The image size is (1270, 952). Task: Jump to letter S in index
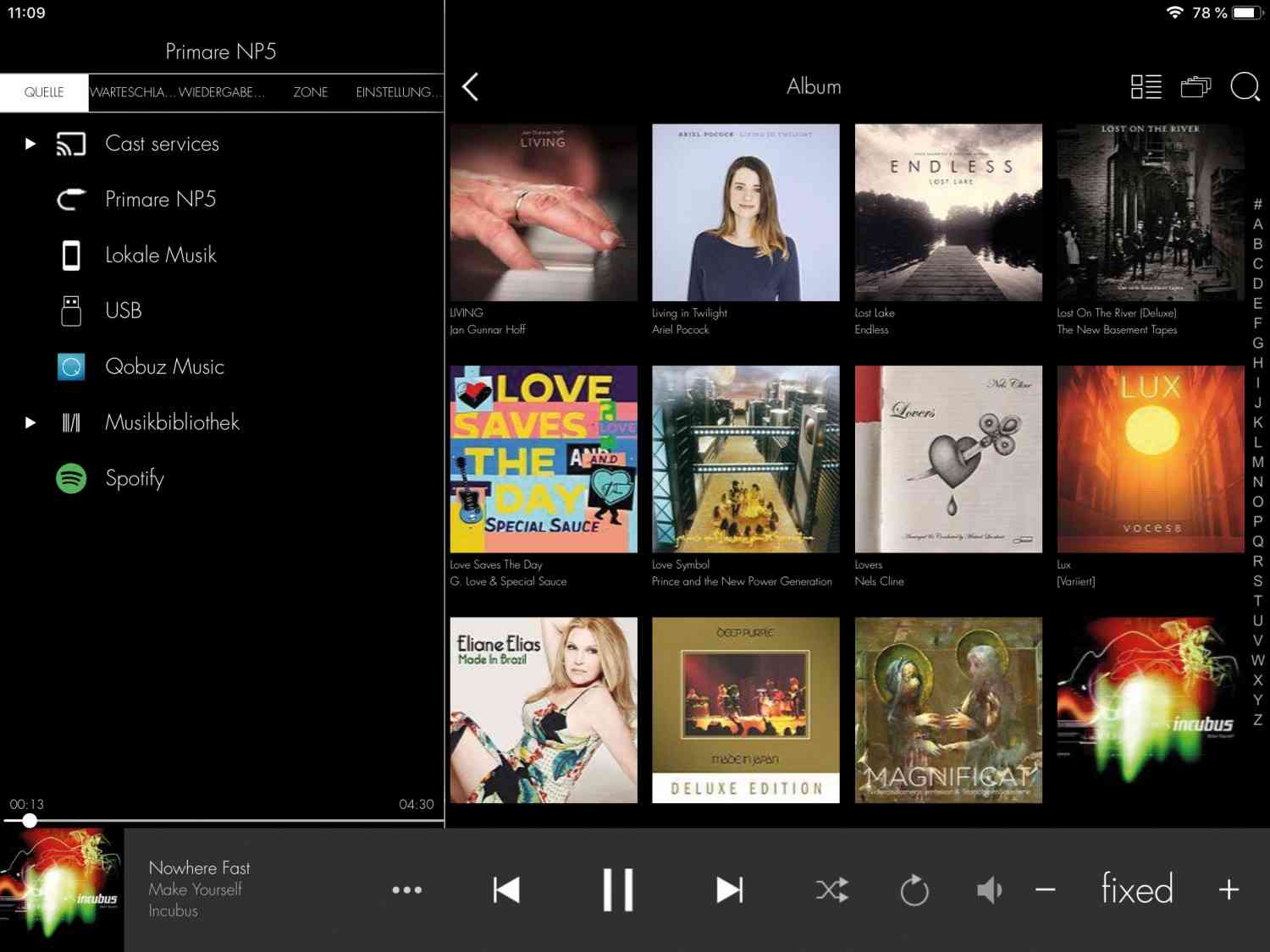point(1258,581)
